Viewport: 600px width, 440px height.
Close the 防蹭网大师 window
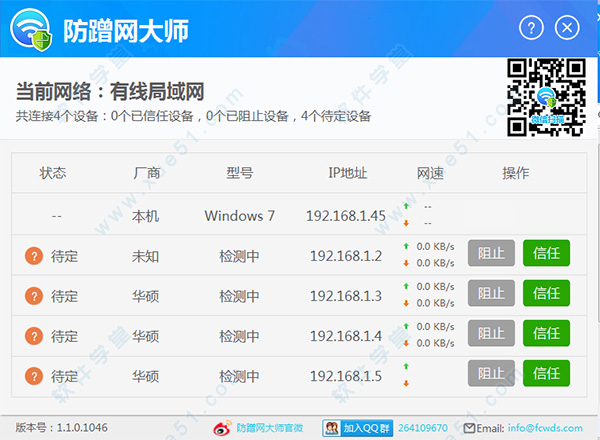[x=567, y=28]
